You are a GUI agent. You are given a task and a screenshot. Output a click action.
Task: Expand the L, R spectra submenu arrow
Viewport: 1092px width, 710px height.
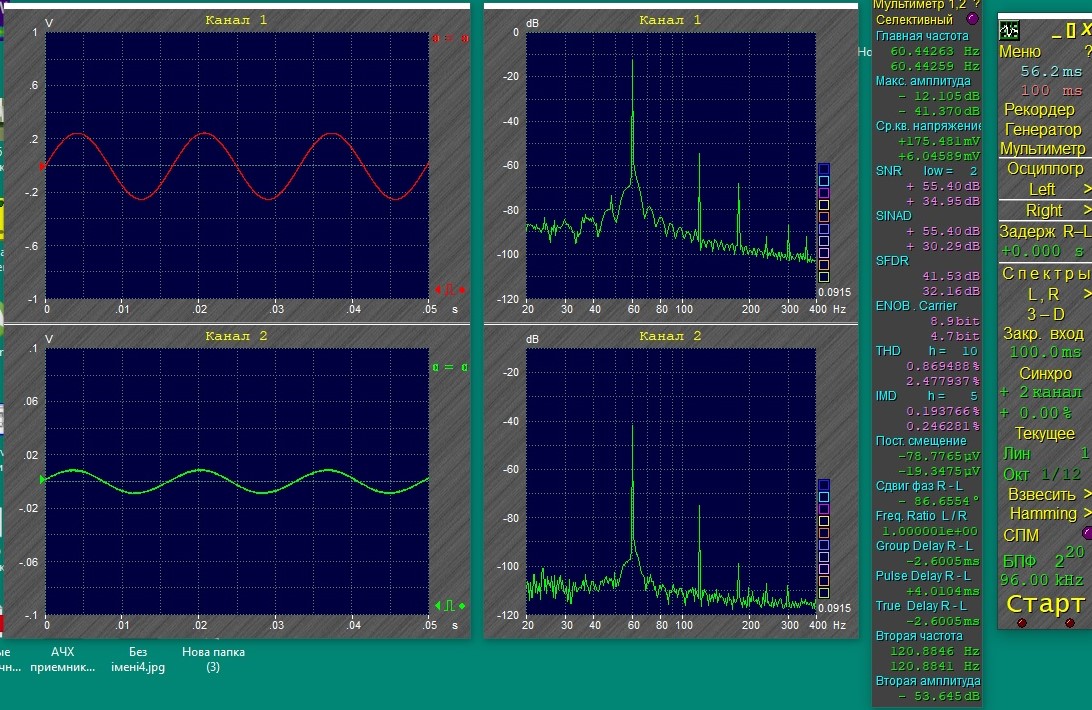(1087, 294)
